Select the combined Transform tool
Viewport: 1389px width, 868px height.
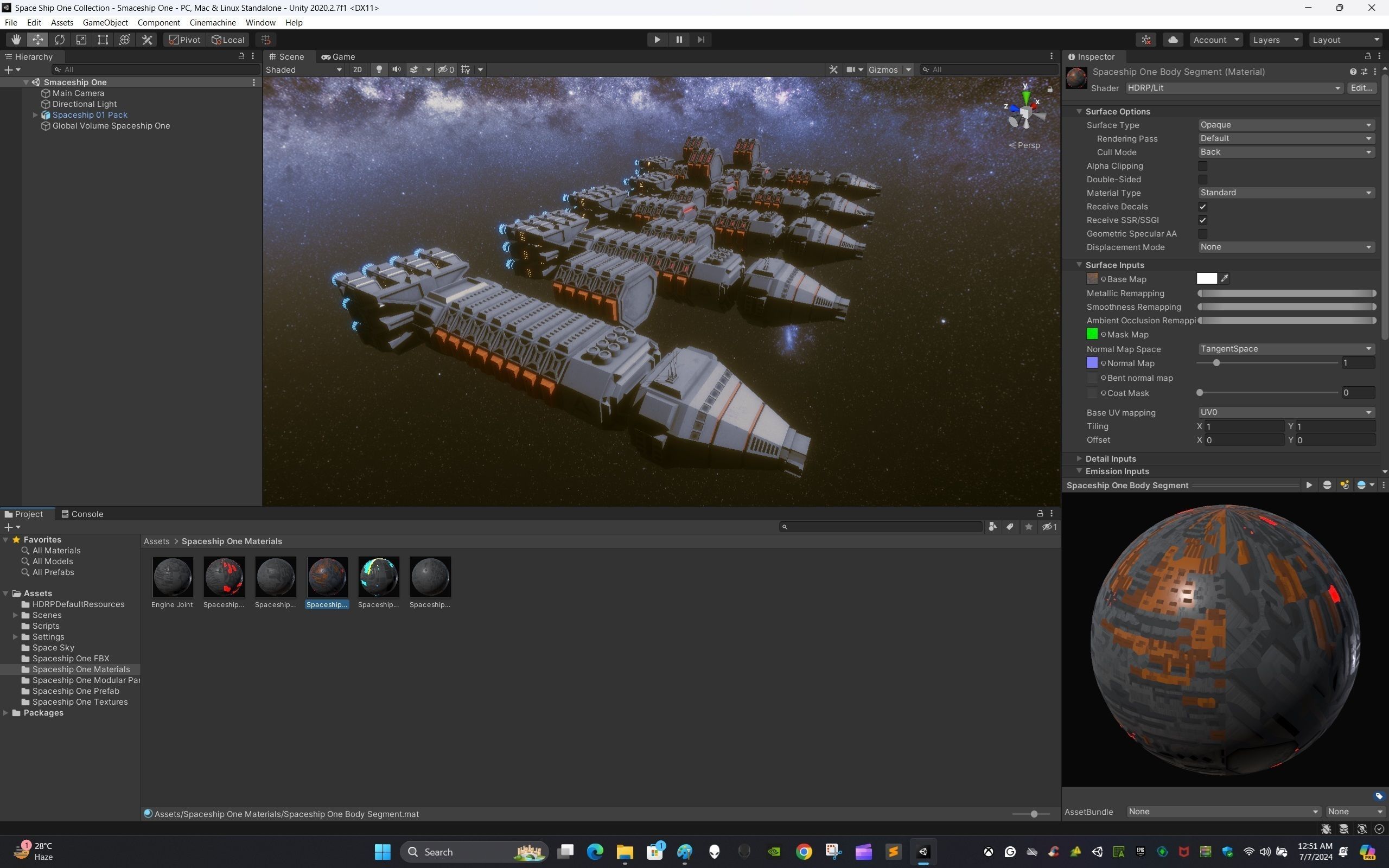pyautogui.click(x=125, y=40)
